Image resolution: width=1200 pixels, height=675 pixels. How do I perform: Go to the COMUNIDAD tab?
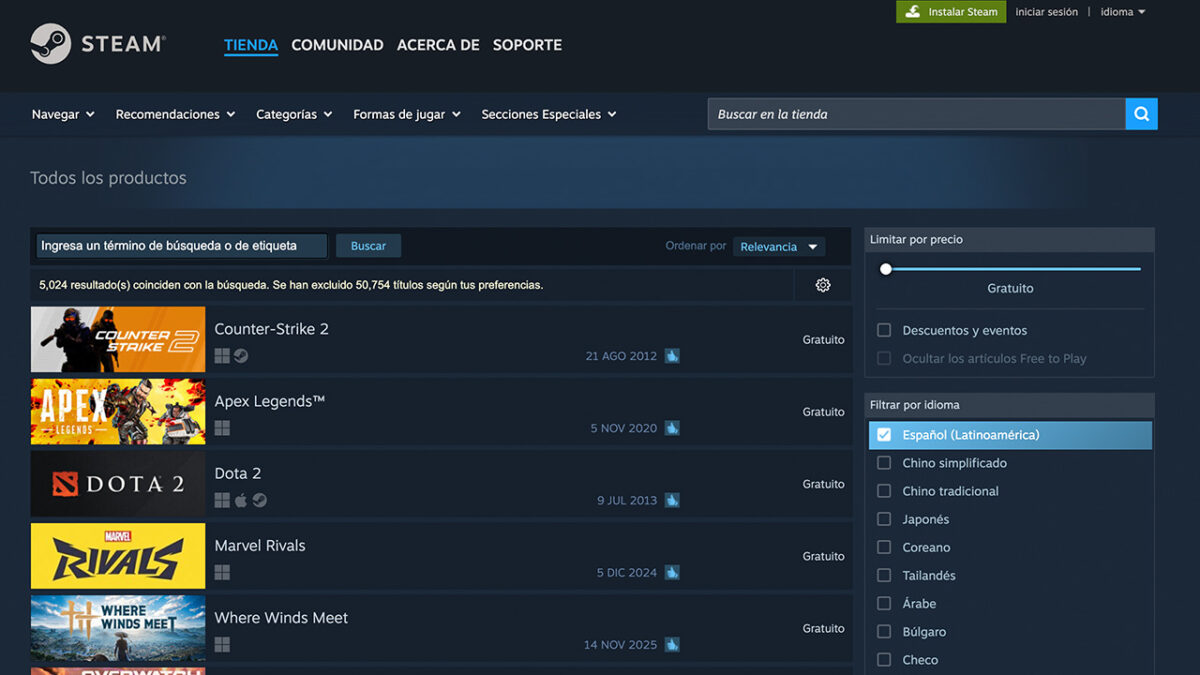coord(337,45)
